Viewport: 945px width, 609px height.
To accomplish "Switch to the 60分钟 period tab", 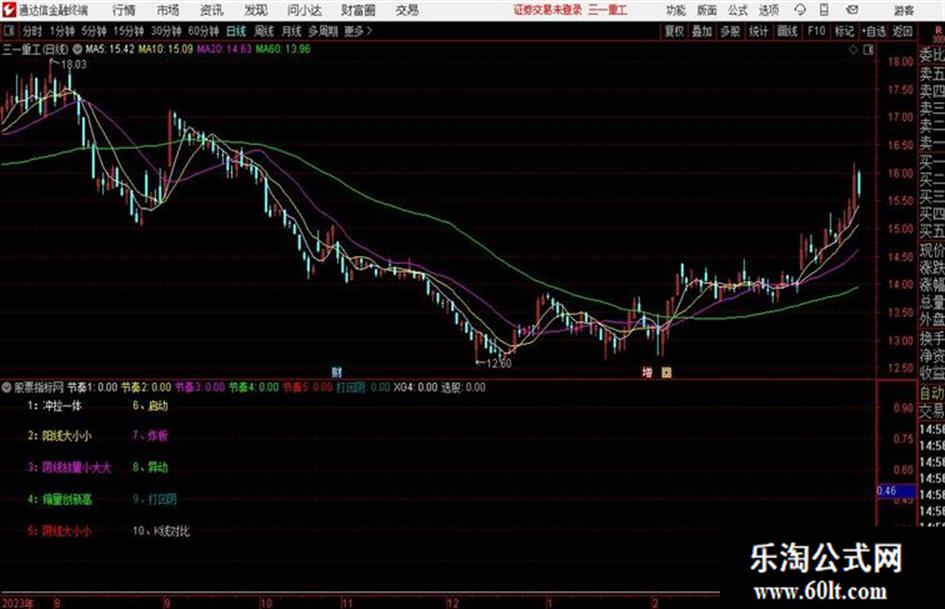I will tap(203, 31).
